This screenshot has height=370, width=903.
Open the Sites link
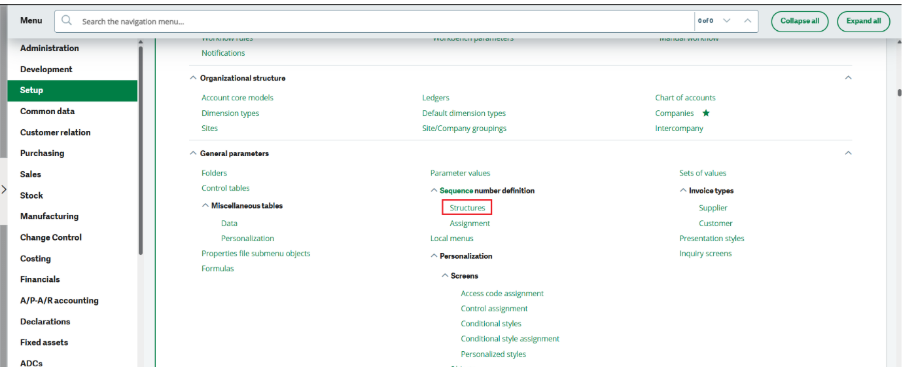(210, 129)
